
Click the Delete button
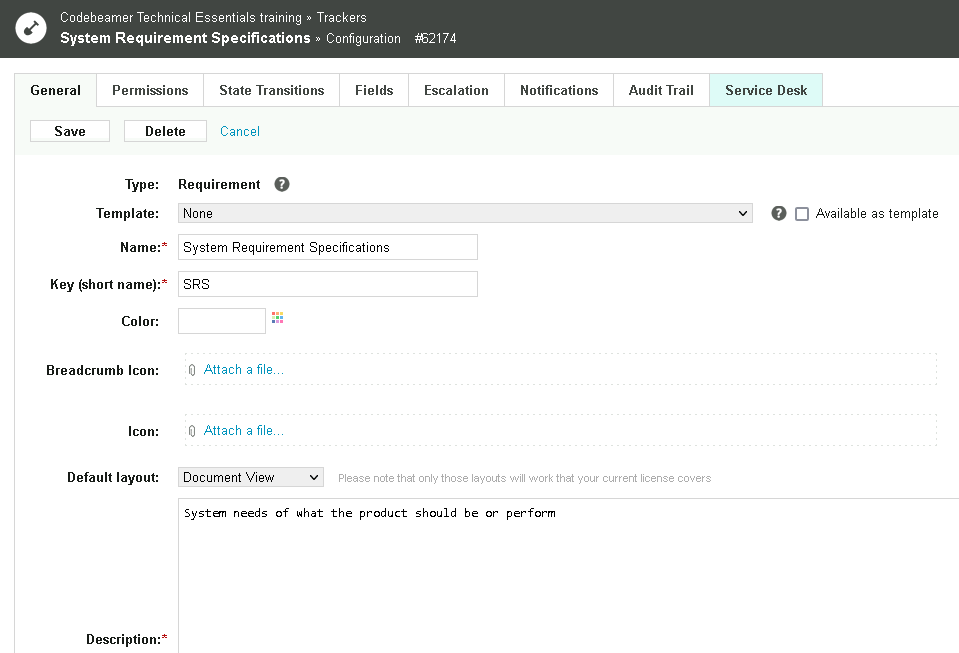(165, 131)
